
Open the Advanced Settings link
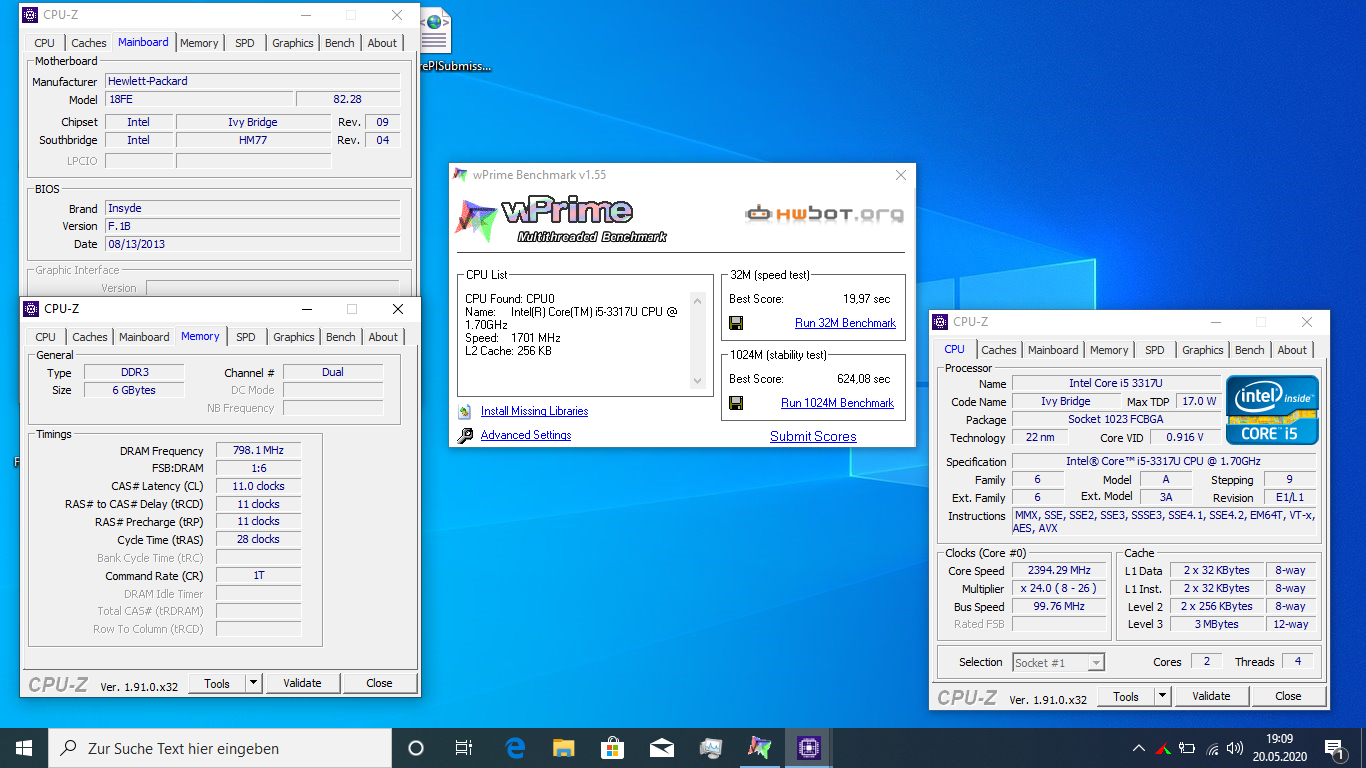[526, 435]
